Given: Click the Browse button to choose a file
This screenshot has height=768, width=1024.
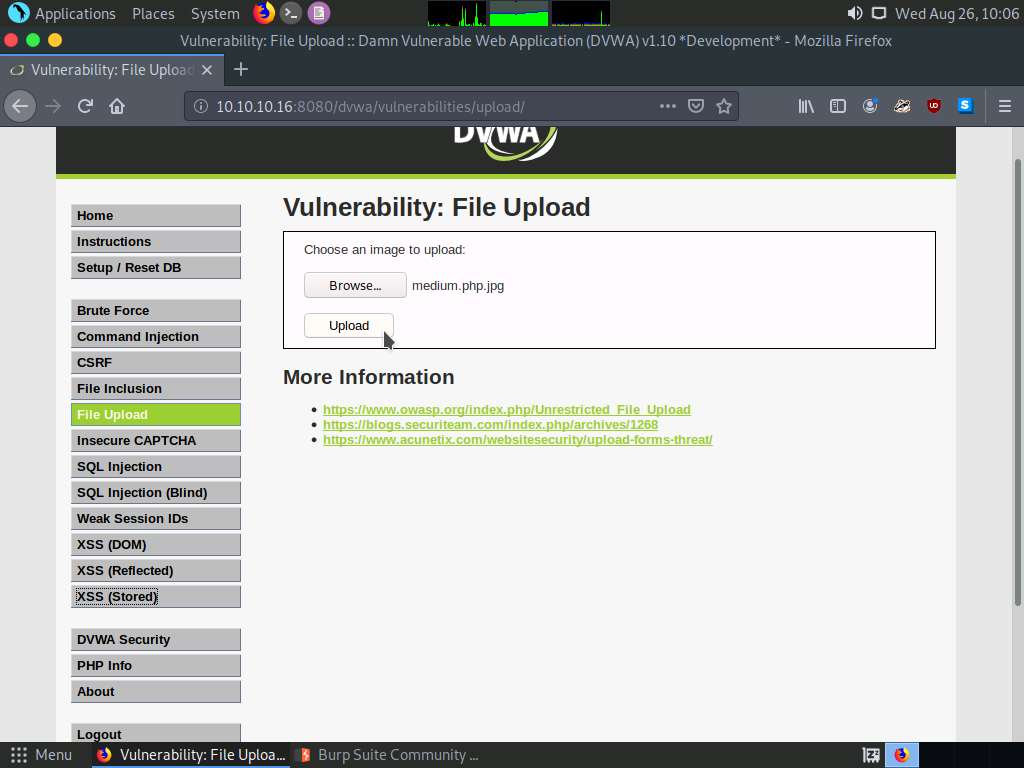Looking at the screenshot, I should (x=355, y=285).
